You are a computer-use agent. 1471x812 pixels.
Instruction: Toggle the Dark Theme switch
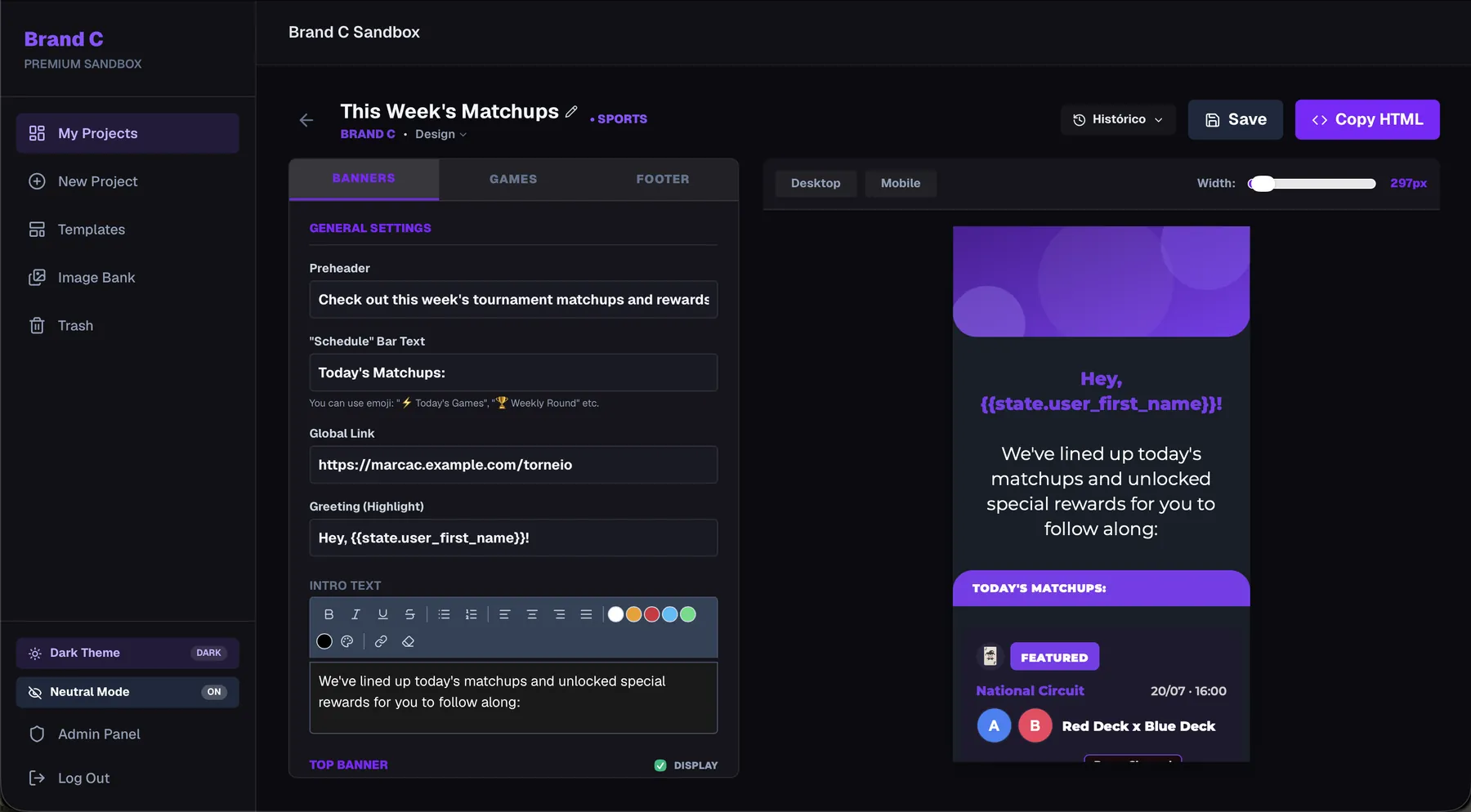click(127, 653)
